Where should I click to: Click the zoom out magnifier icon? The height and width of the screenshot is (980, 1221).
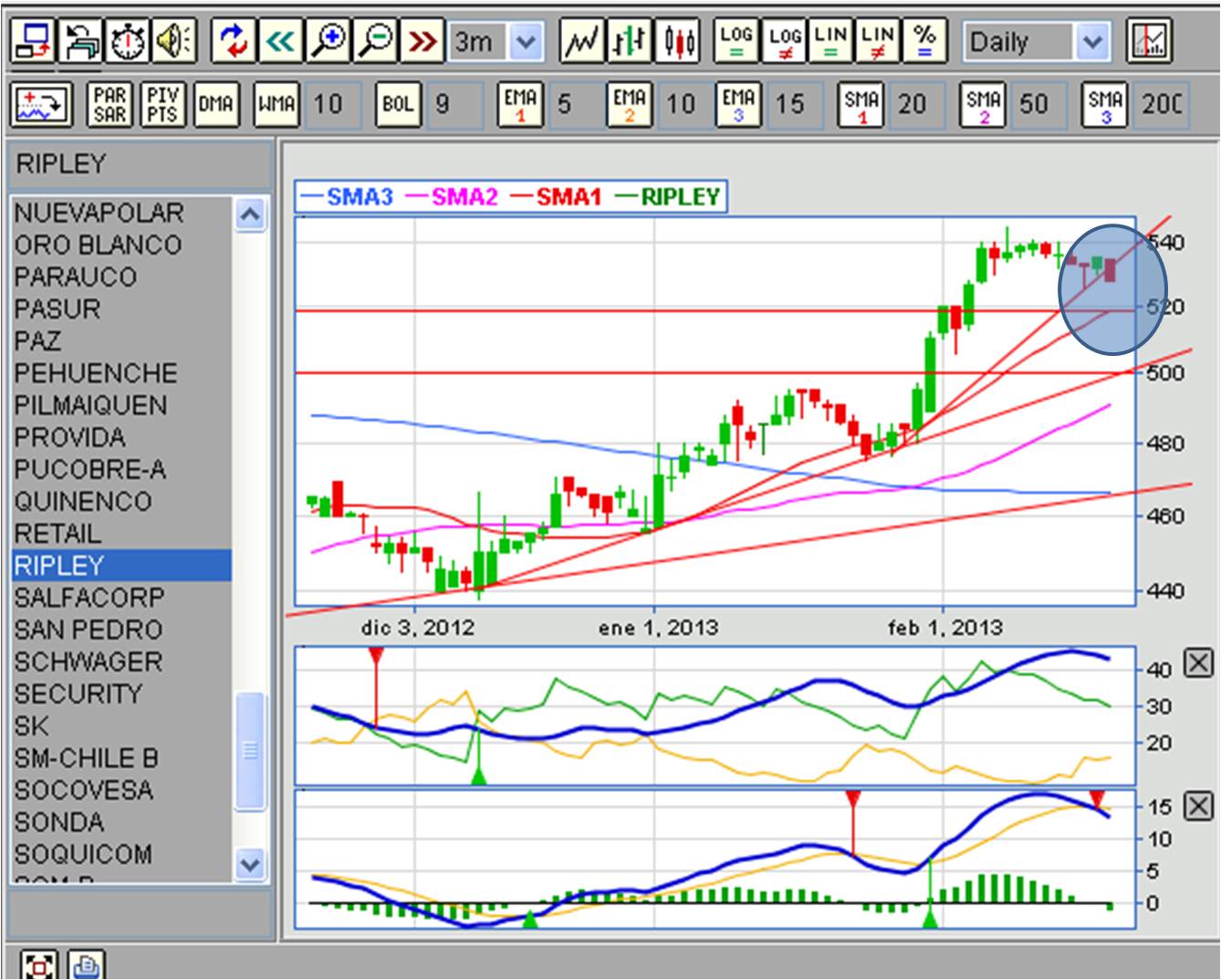click(374, 41)
